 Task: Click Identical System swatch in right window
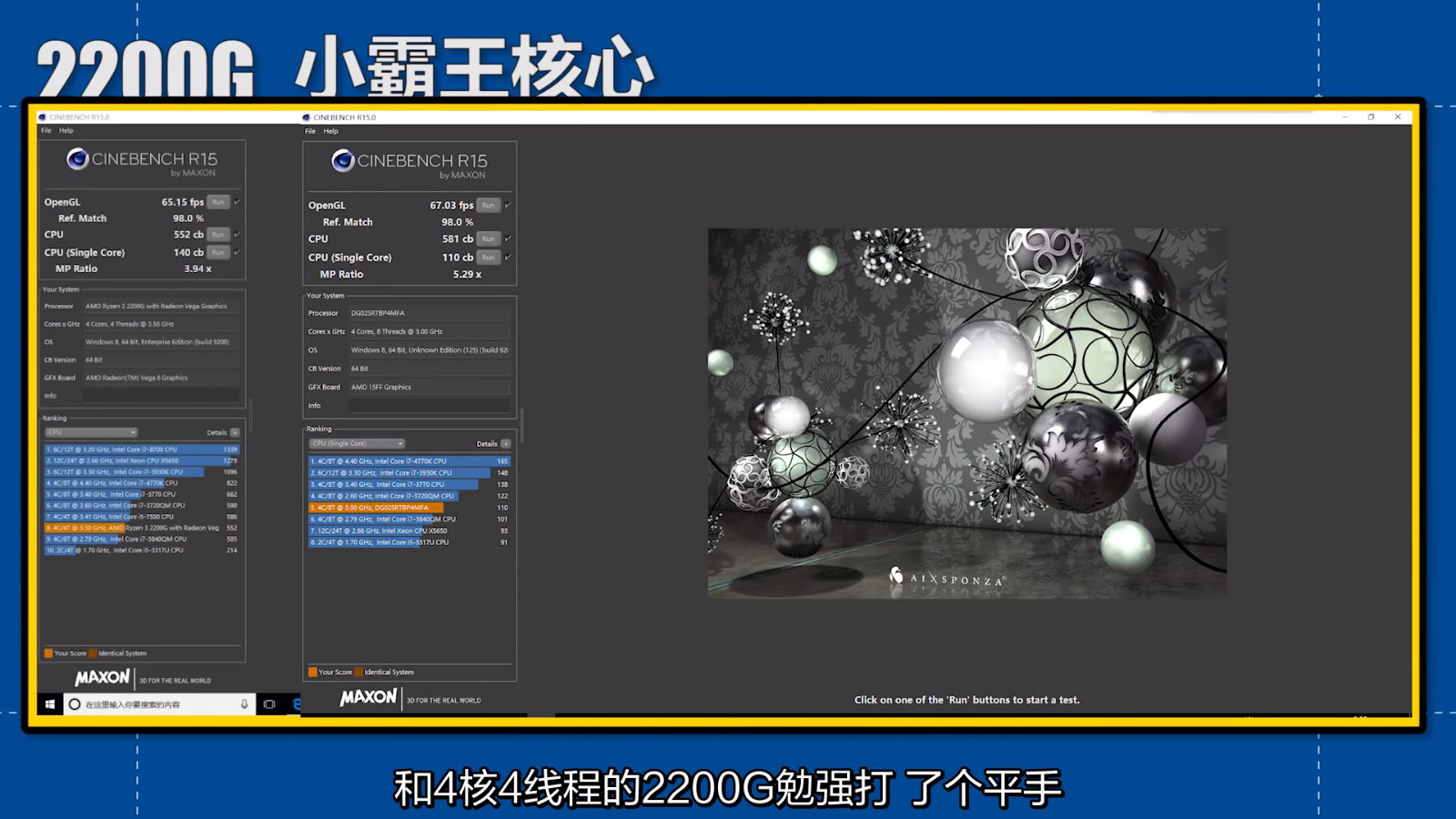359,672
